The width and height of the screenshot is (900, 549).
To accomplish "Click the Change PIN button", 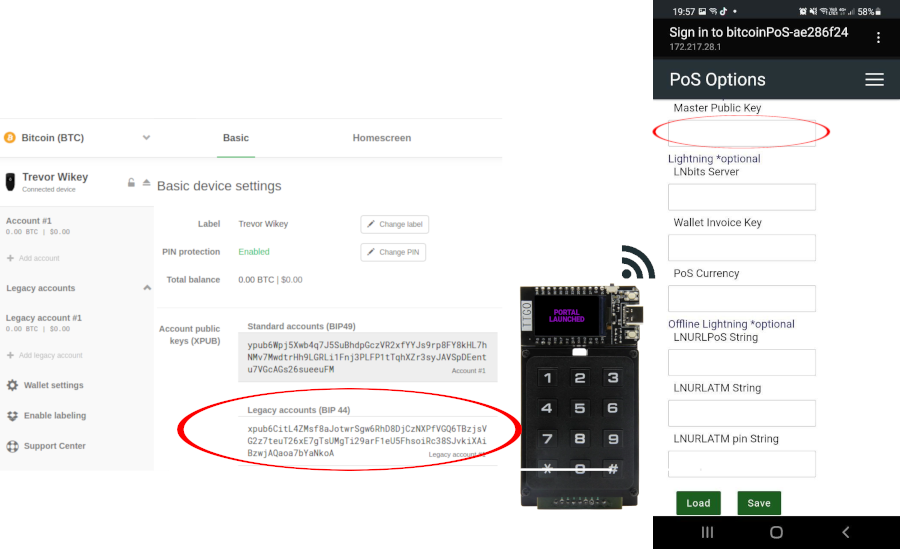I will [393, 252].
